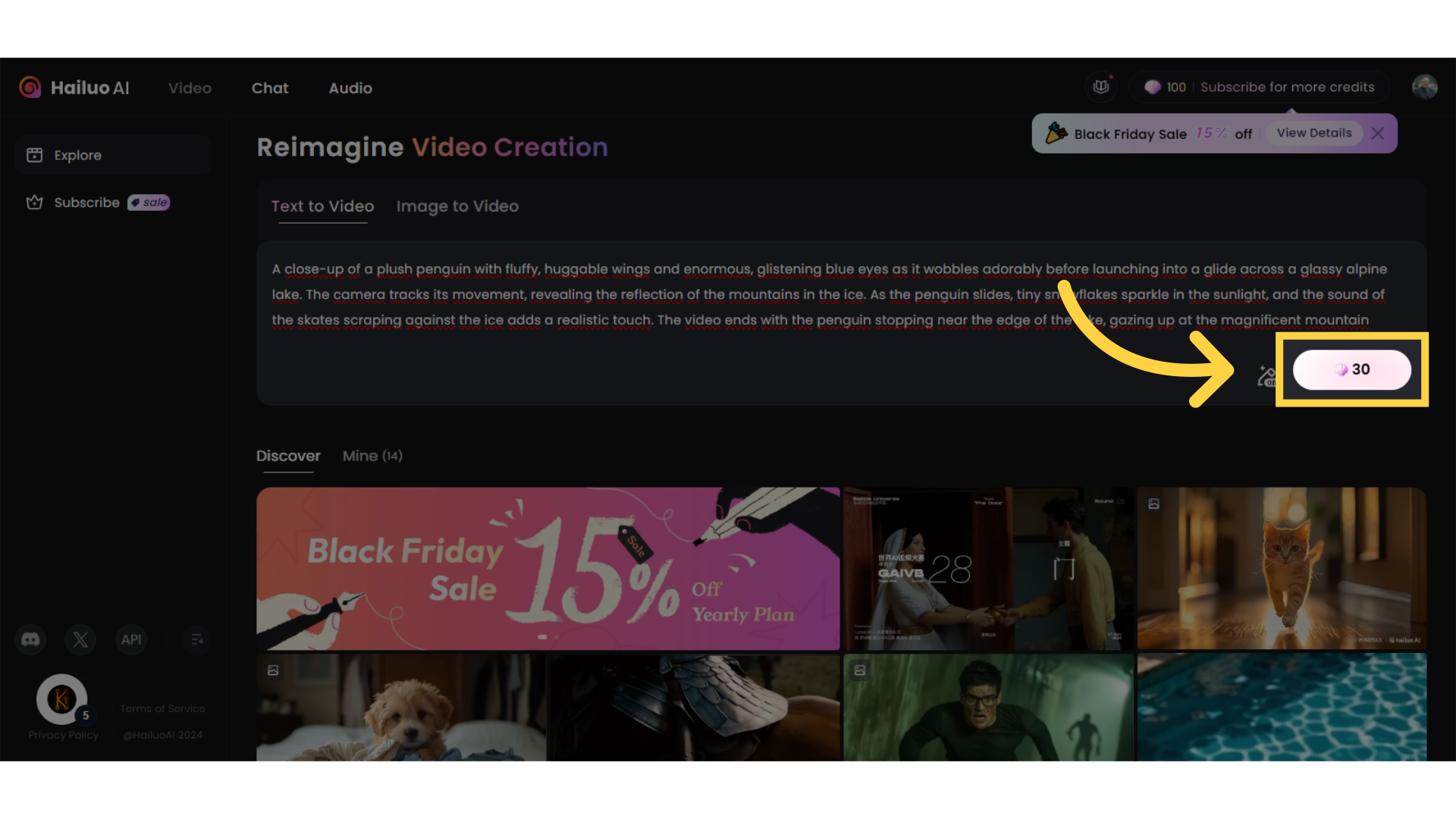The width and height of the screenshot is (1456, 819).
Task: Switch to the Text to Video tab
Action: click(322, 206)
